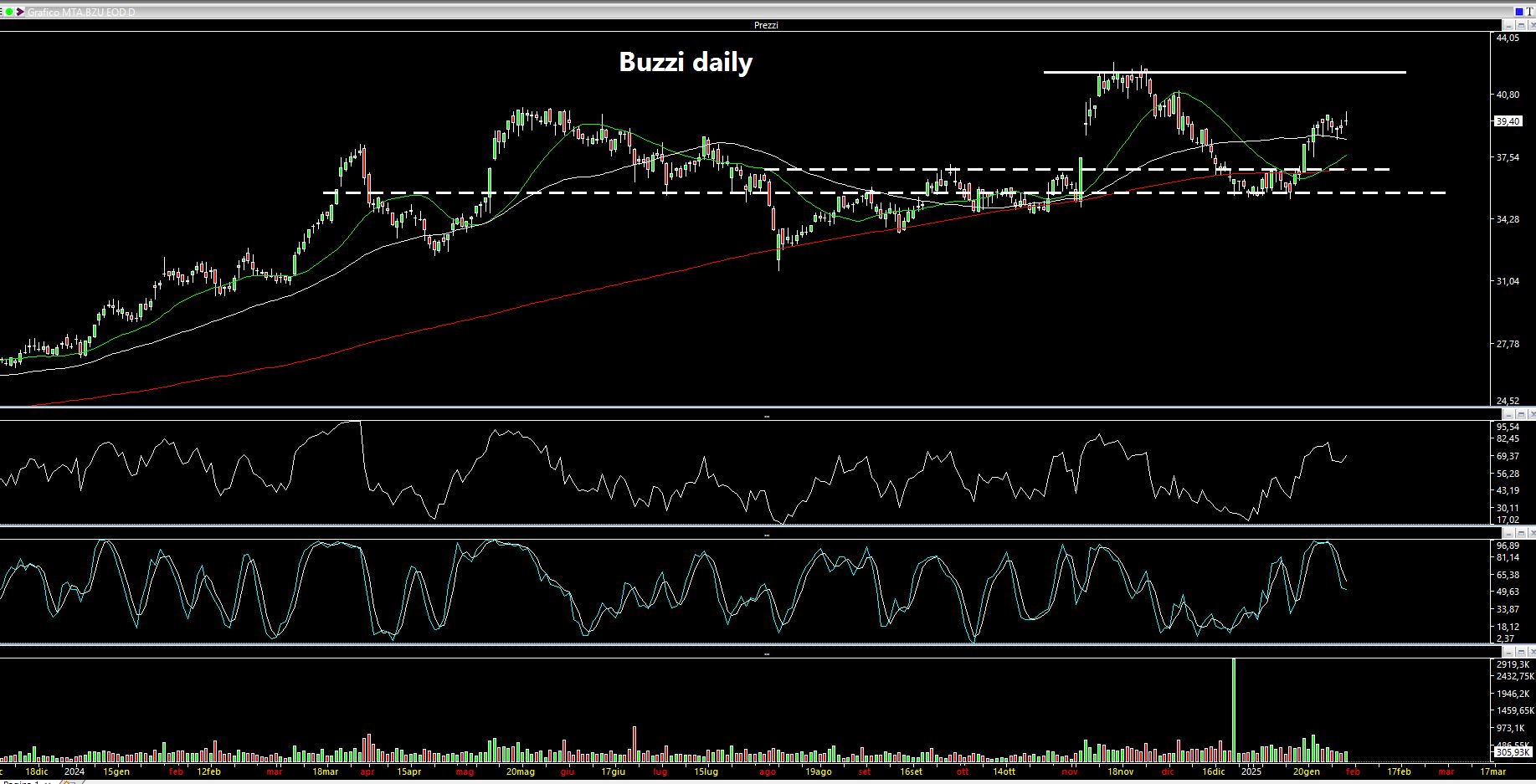1536x784 pixels.
Task: Click volume scale value 973,1K
Action: coord(1510,728)
